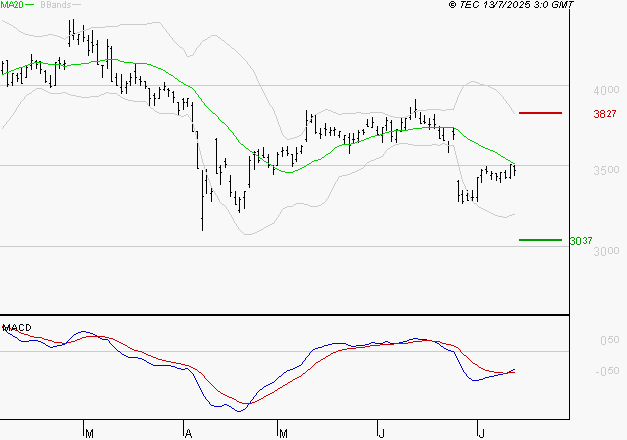Screen dimensions: 627x440
Task: Click the red resistance line at 3827
Action: pos(540,114)
